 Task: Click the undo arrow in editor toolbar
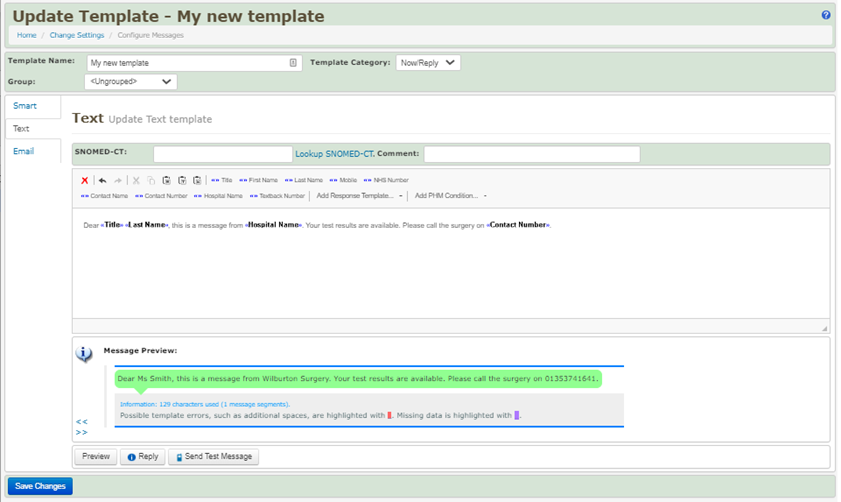coord(102,181)
